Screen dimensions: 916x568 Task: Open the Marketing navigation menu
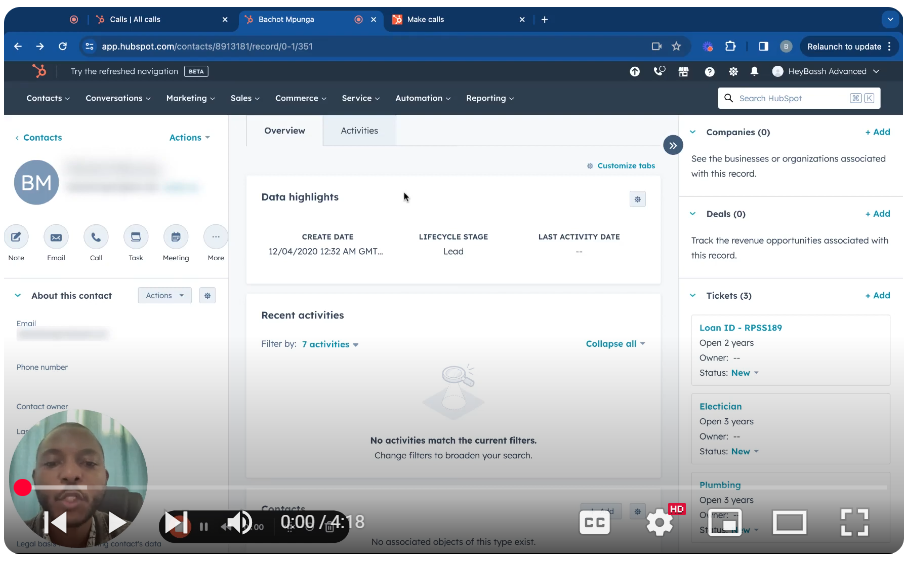coord(190,98)
